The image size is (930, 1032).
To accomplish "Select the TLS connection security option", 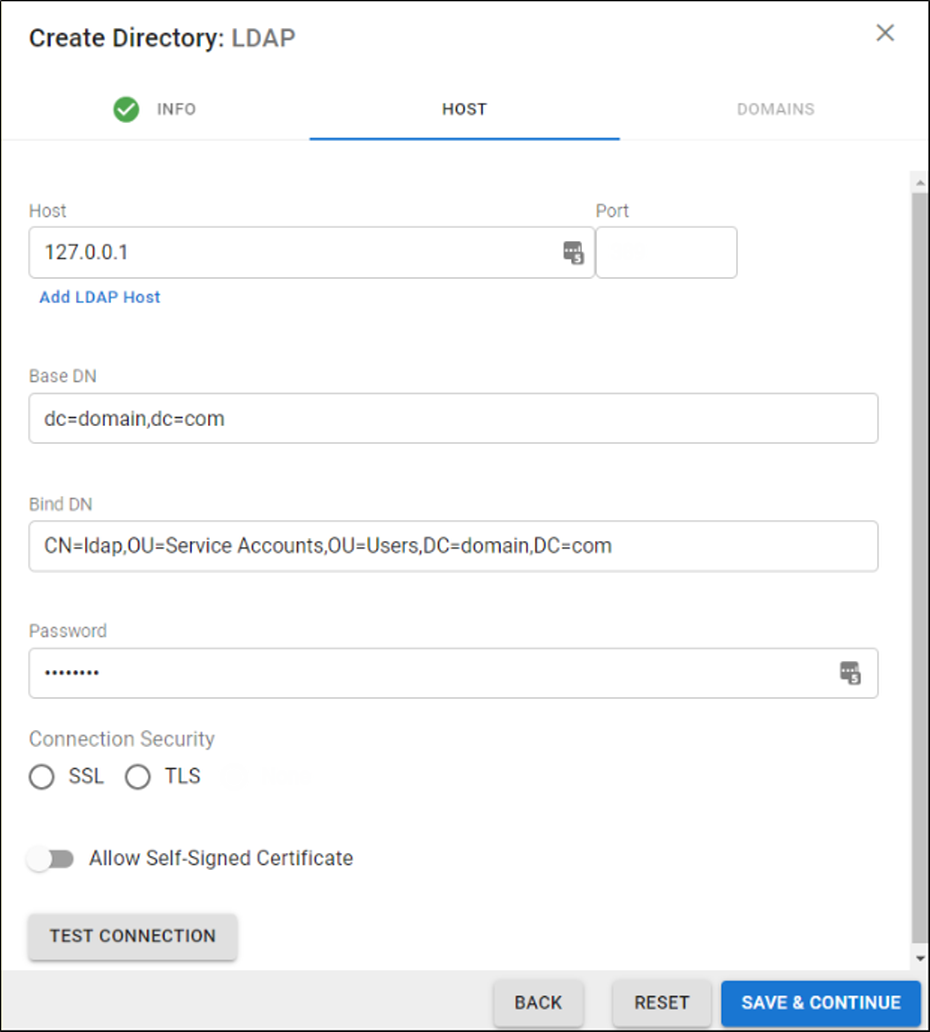I will (x=138, y=777).
